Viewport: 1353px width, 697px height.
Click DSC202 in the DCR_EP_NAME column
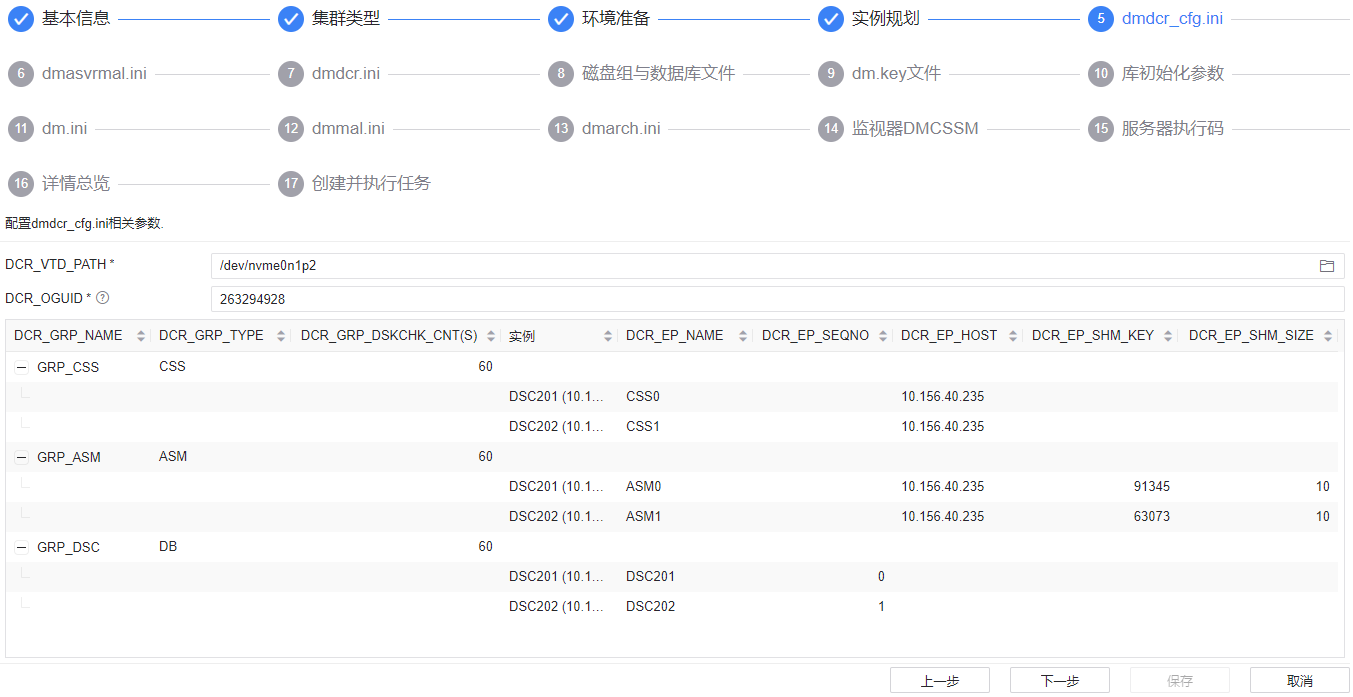click(651, 607)
